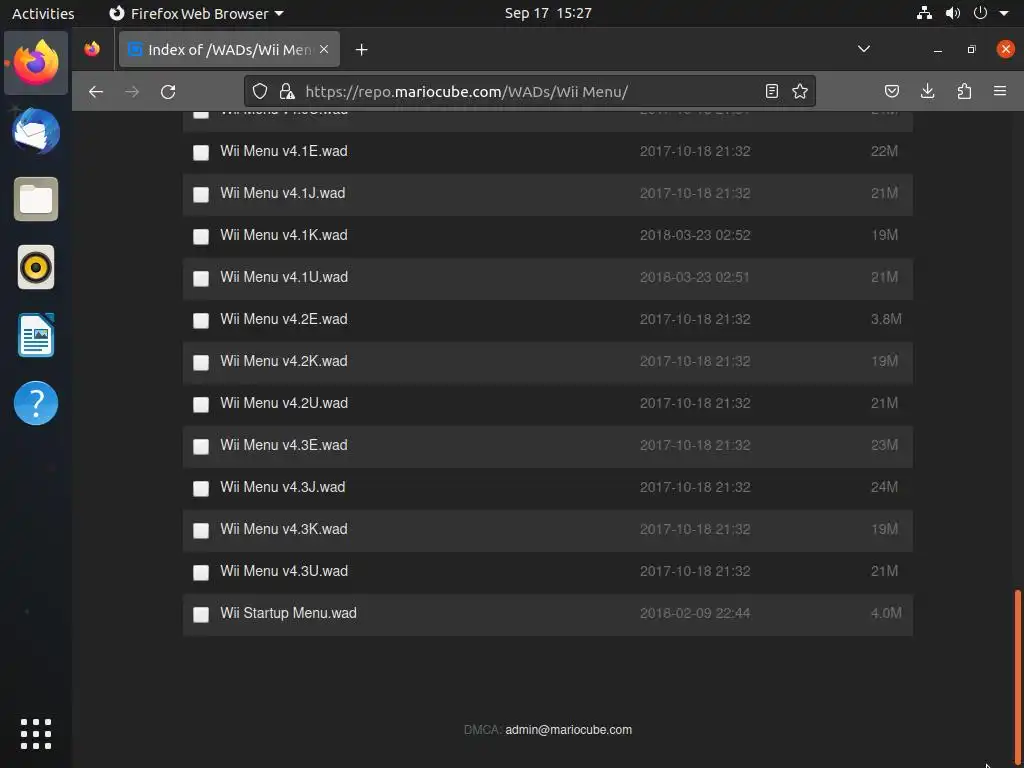The width and height of the screenshot is (1024, 768).
Task: Tick the checkbox for Wii Menu v4.1K.wad
Action: coord(201,236)
